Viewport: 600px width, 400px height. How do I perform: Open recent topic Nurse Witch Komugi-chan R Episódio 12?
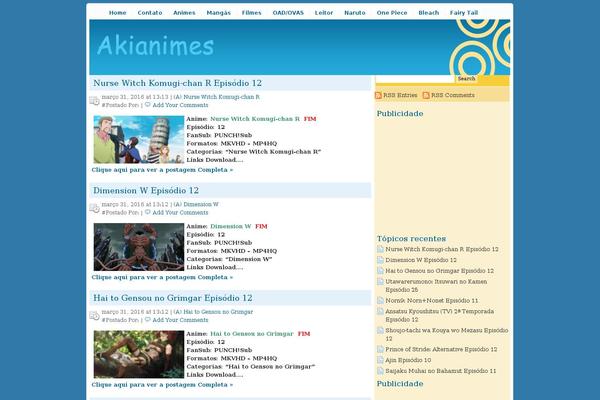(x=442, y=249)
